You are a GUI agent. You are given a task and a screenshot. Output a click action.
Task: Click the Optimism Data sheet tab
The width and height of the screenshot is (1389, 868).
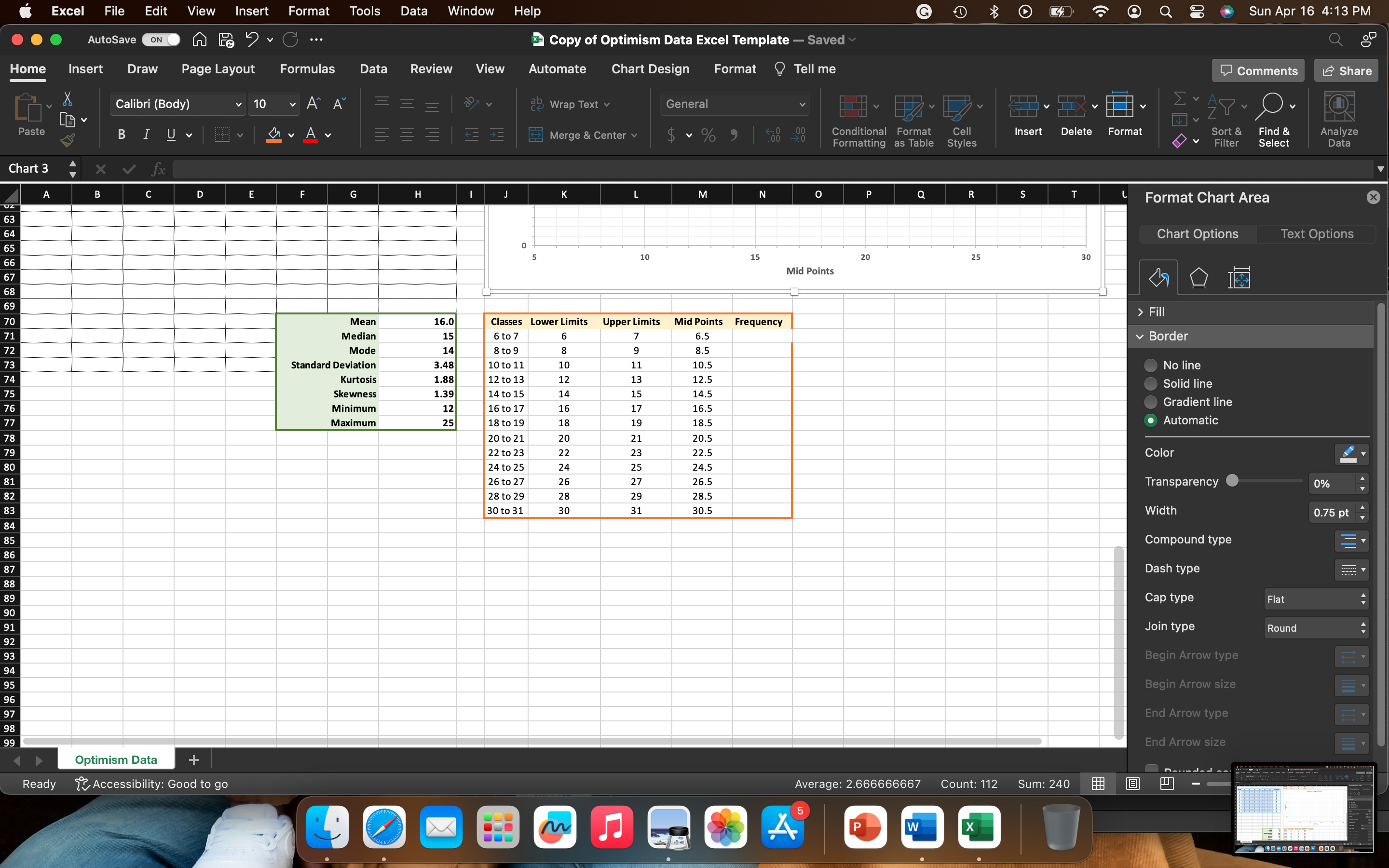click(116, 759)
